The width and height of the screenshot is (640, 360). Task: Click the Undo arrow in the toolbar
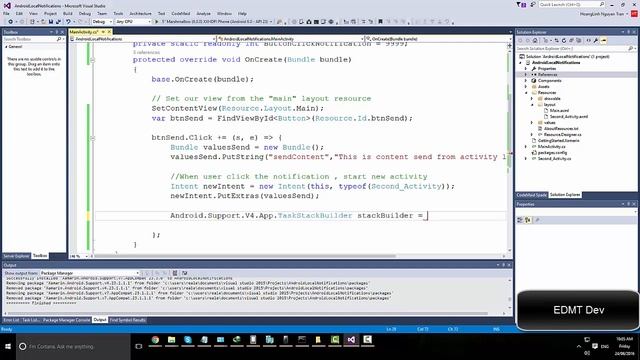[68, 22]
